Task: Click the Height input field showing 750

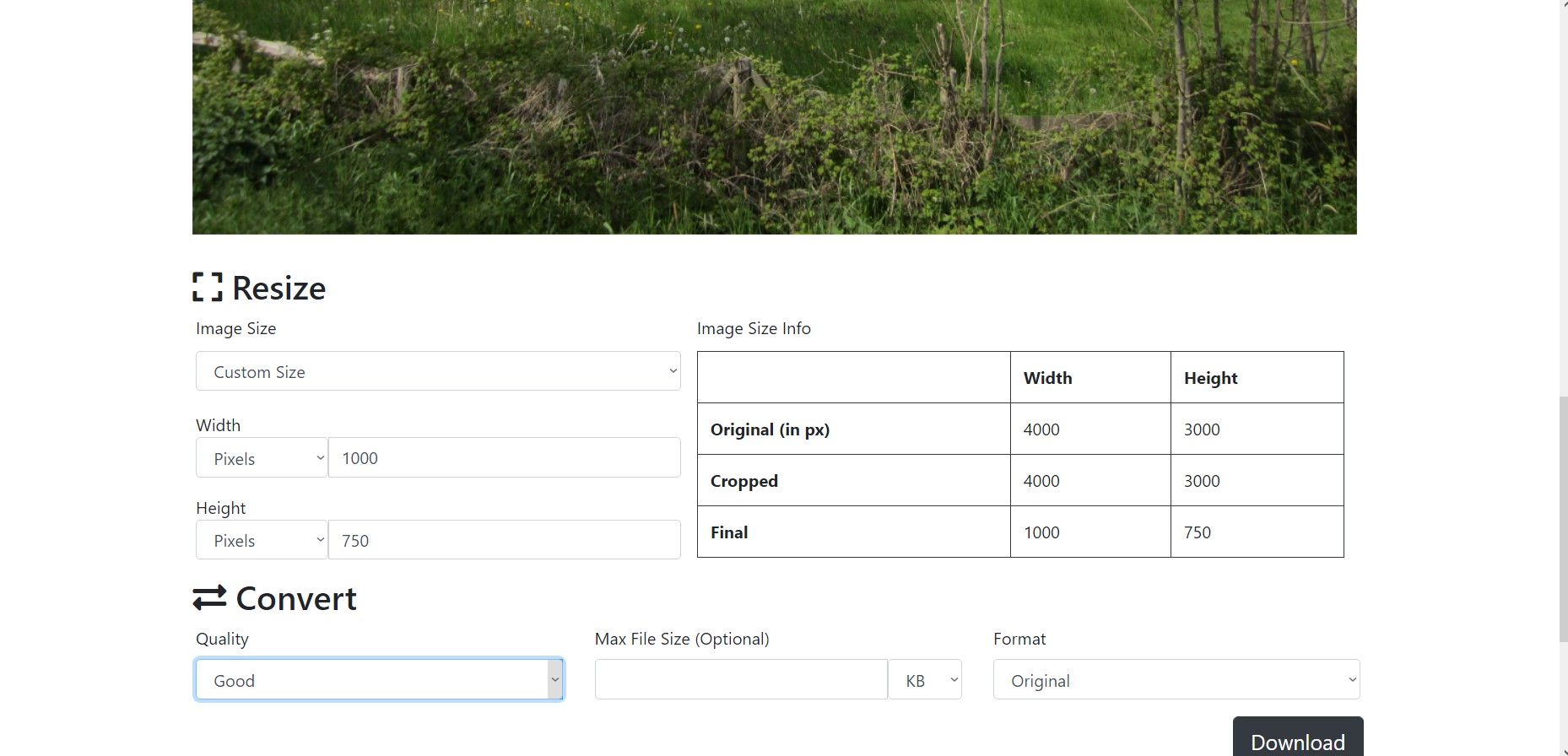Action: [504, 540]
